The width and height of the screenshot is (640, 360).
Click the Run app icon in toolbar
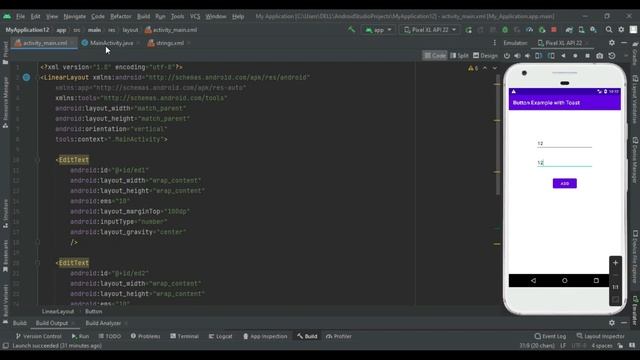[469, 30]
